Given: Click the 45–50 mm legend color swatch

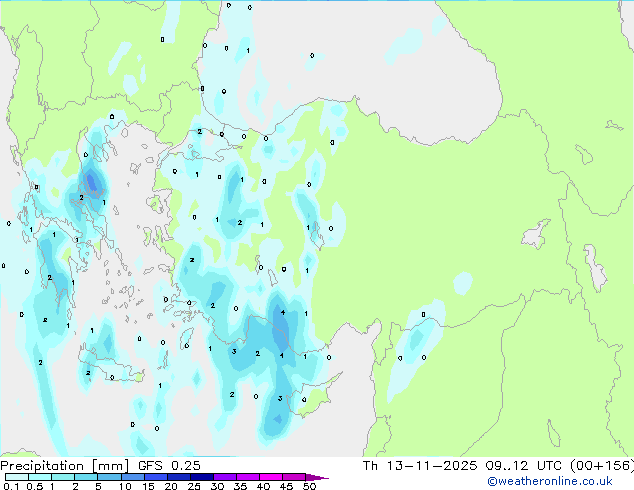Looking at the screenshot, I should (294, 477).
